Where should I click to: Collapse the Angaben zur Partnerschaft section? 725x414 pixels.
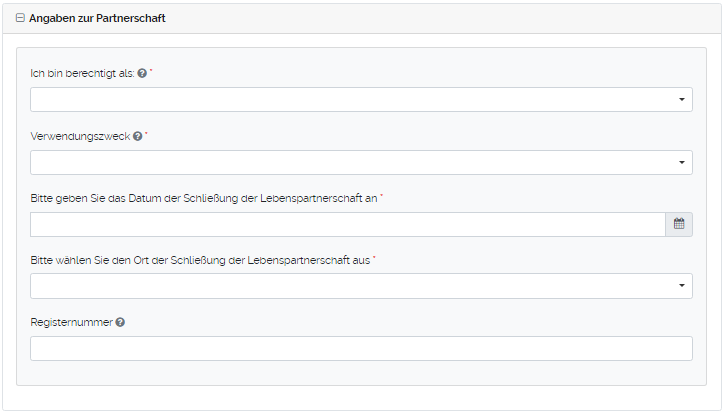click(20, 18)
